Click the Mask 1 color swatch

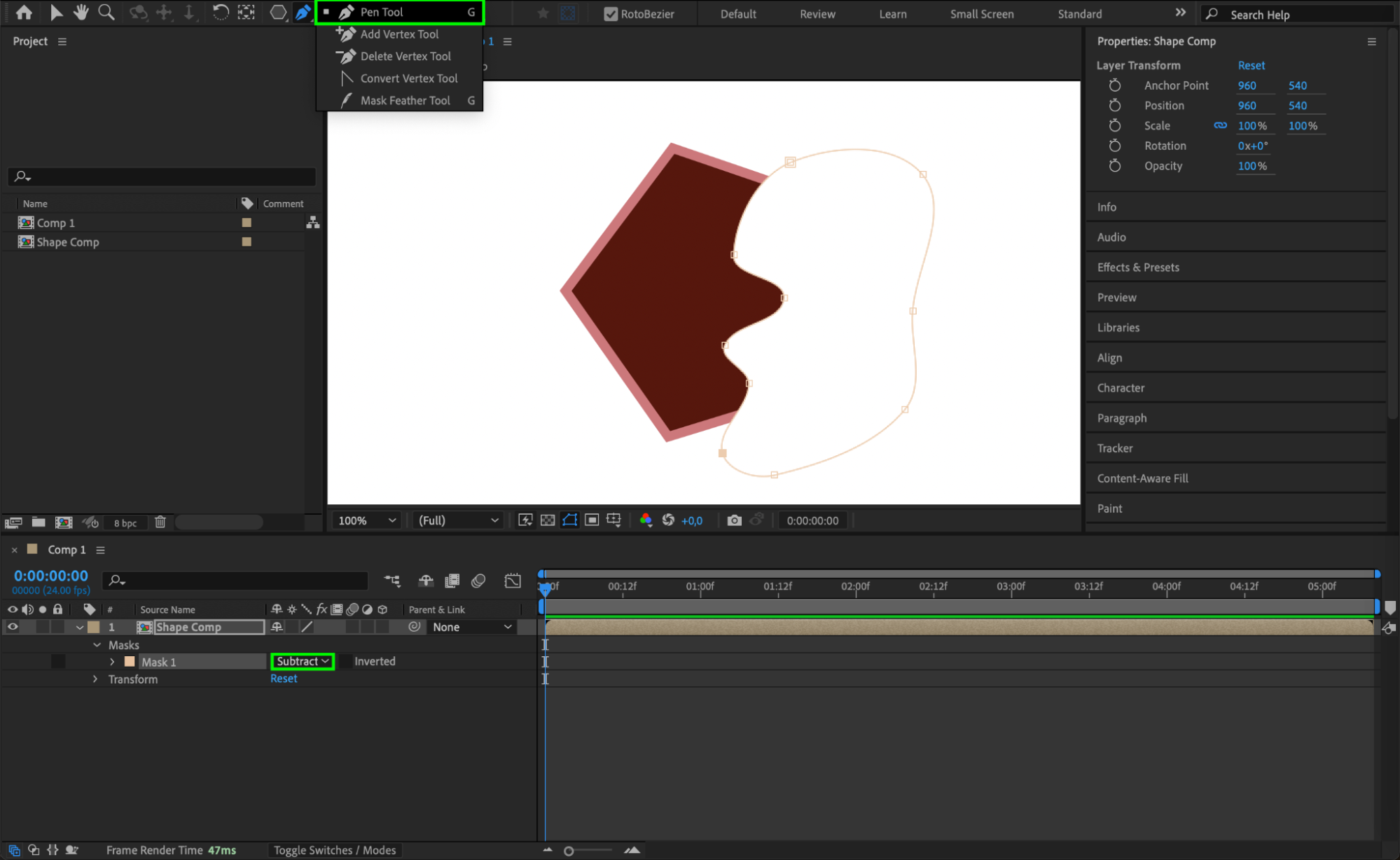click(x=130, y=662)
